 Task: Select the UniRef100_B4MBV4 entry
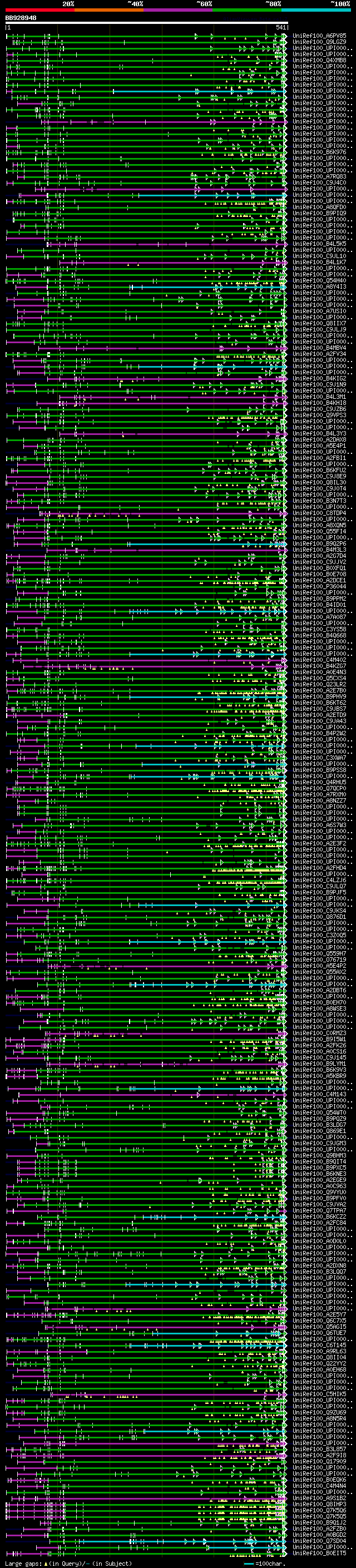(319, 348)
